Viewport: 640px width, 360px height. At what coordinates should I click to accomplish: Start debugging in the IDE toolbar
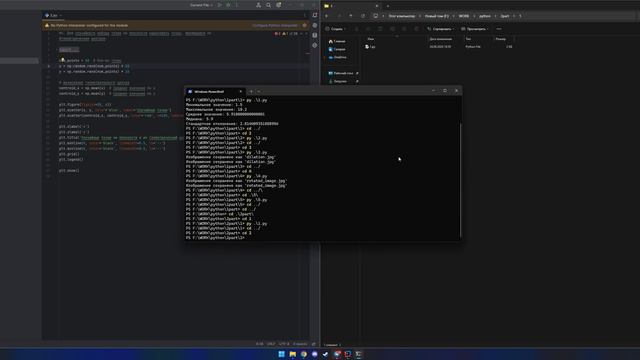pyautogui.click(x=228, y=5)
